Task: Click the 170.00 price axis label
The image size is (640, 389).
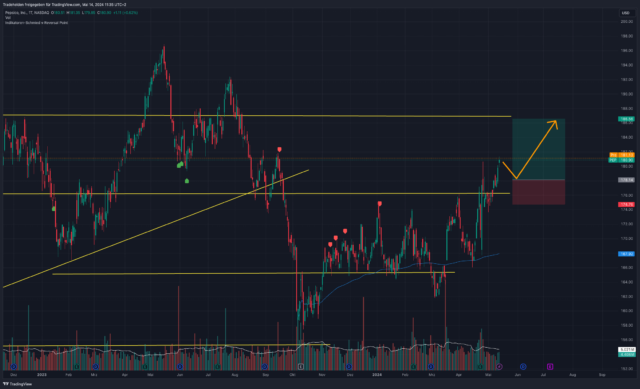Action: pos(626,238)
